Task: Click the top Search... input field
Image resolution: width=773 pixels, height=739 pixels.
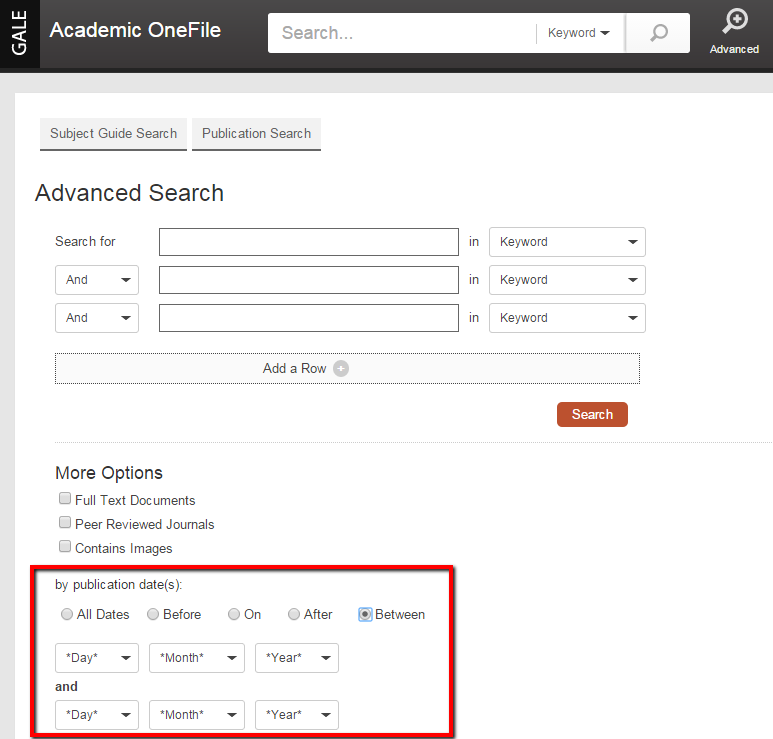Action: (x=402, y=33)
